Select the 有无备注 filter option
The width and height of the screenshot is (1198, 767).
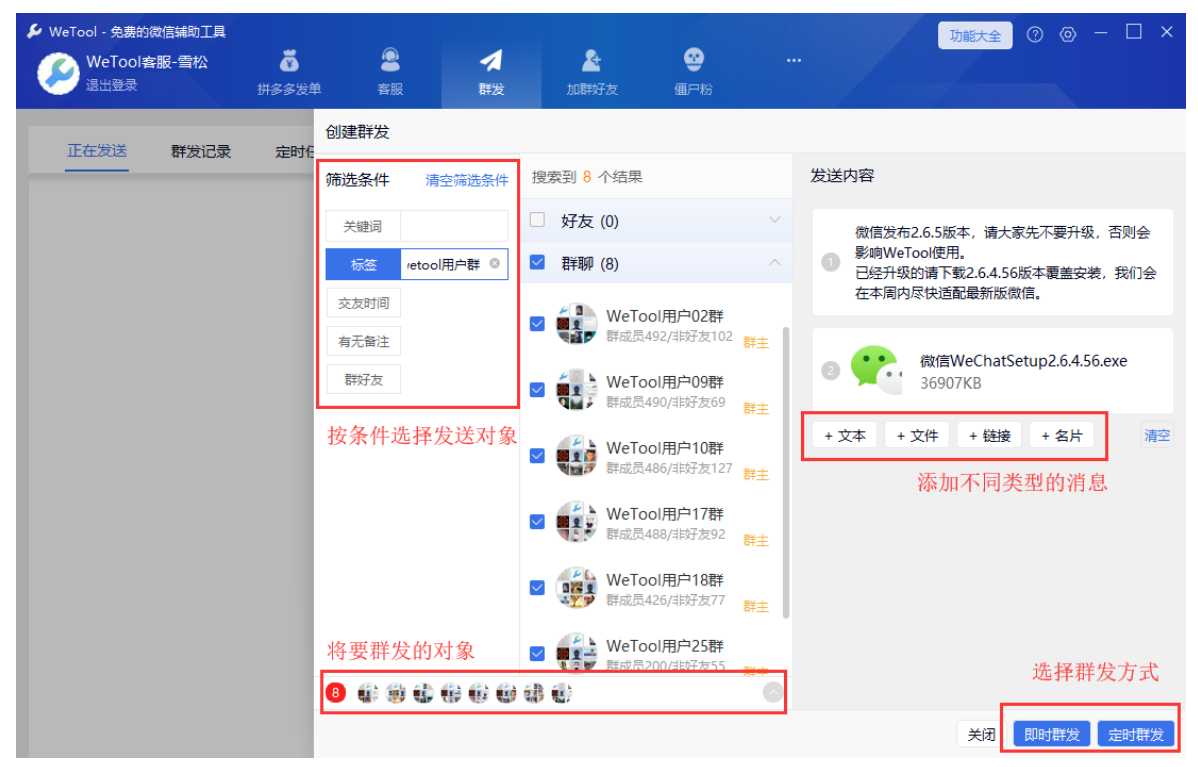coord(363,341)
